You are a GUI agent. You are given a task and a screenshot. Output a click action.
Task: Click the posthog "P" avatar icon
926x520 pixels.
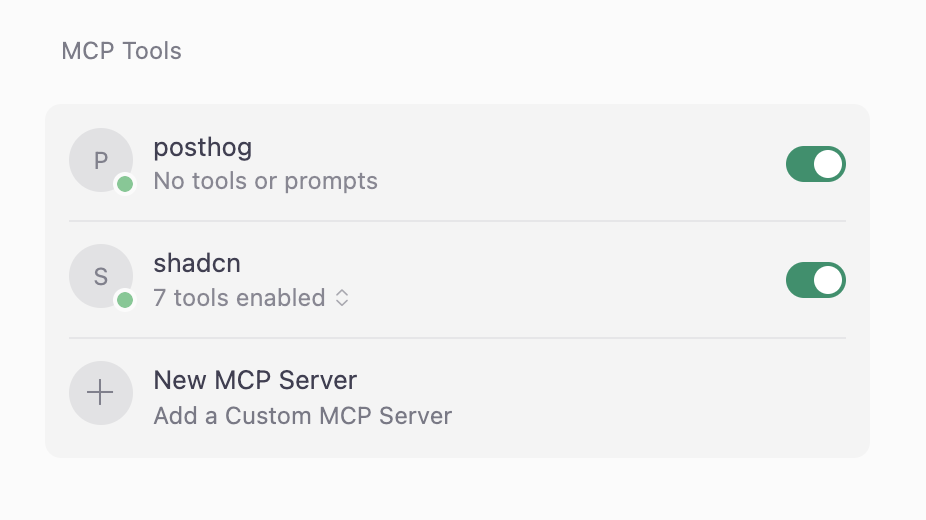100,160
